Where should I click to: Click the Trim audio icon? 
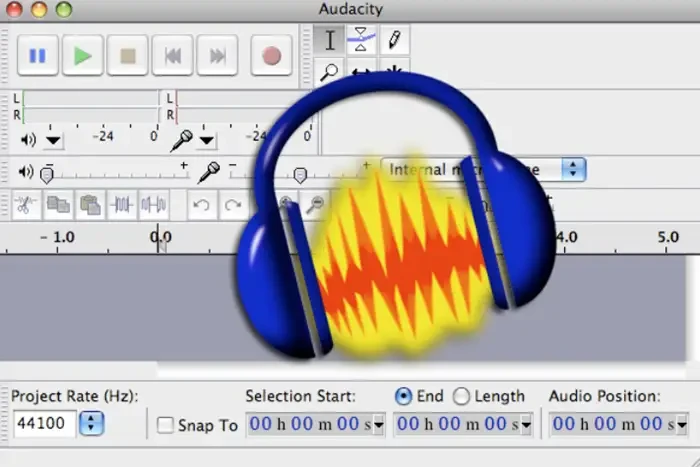pyautogui.click(x=122, y=205)
